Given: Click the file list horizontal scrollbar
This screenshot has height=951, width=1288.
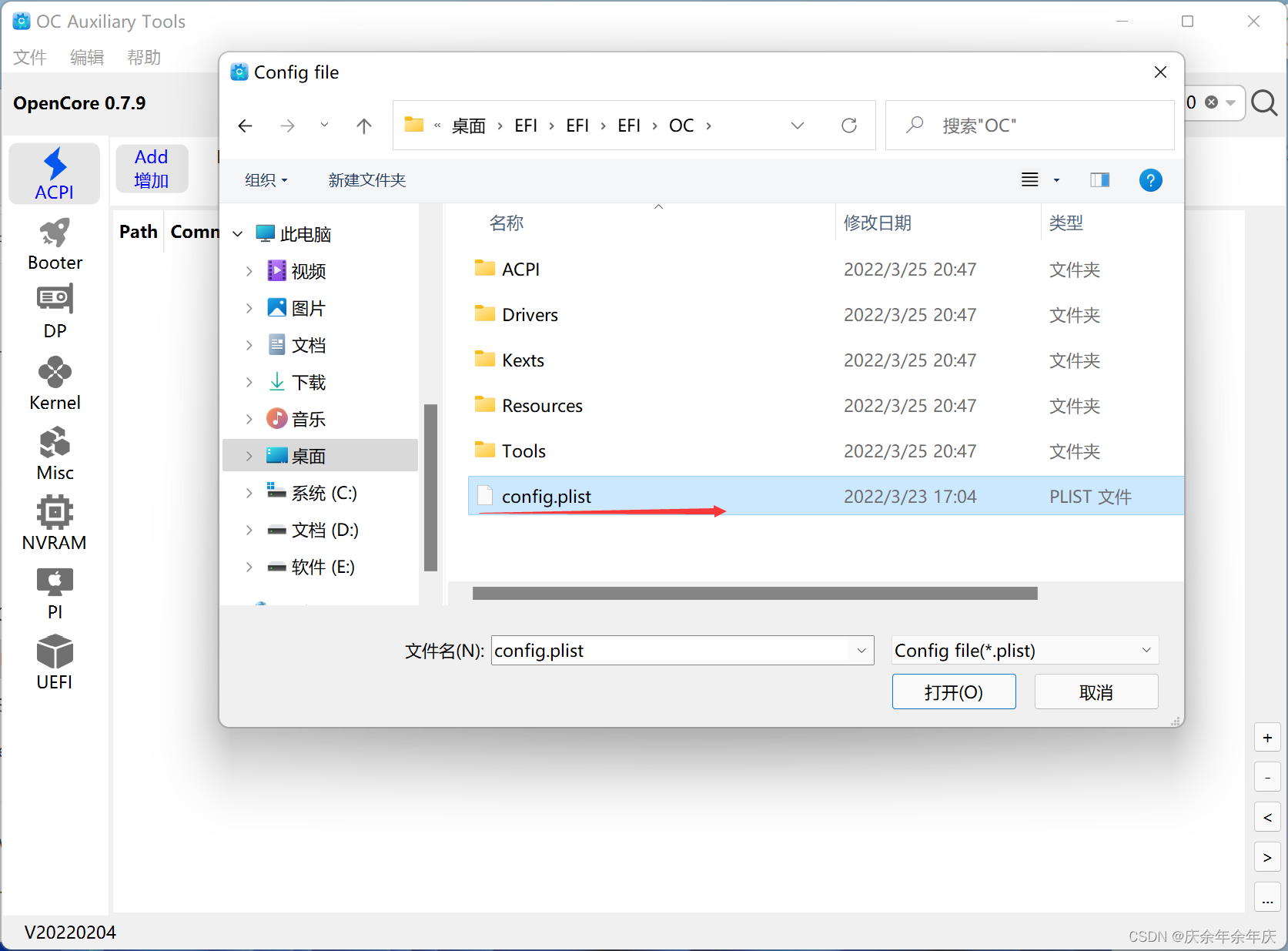Looking at the screenshot, I should click(755, 593).
